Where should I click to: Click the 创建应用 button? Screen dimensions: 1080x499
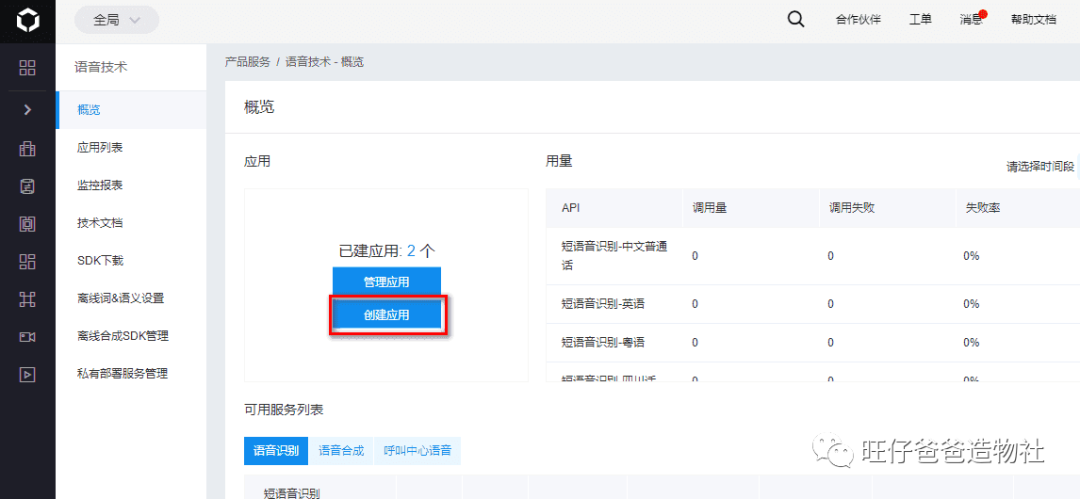tap(386, 315)
